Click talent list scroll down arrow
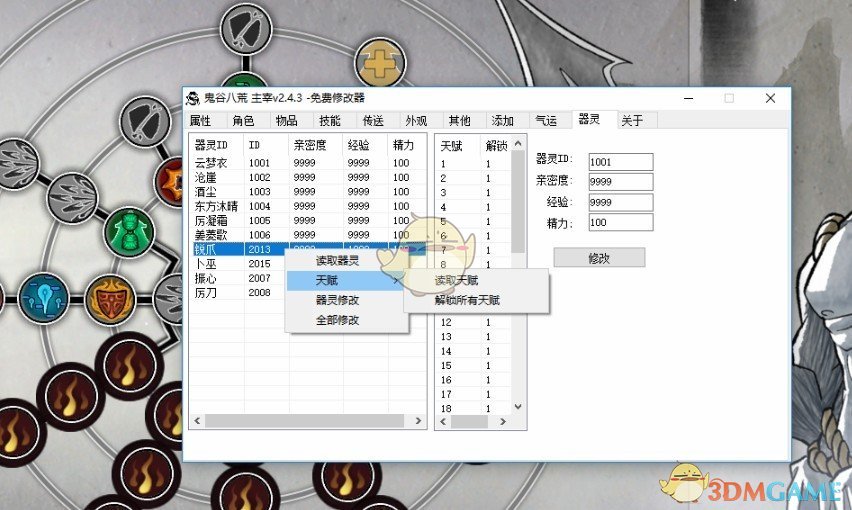This screenshot has height=510, width=852. coord(518,406)
